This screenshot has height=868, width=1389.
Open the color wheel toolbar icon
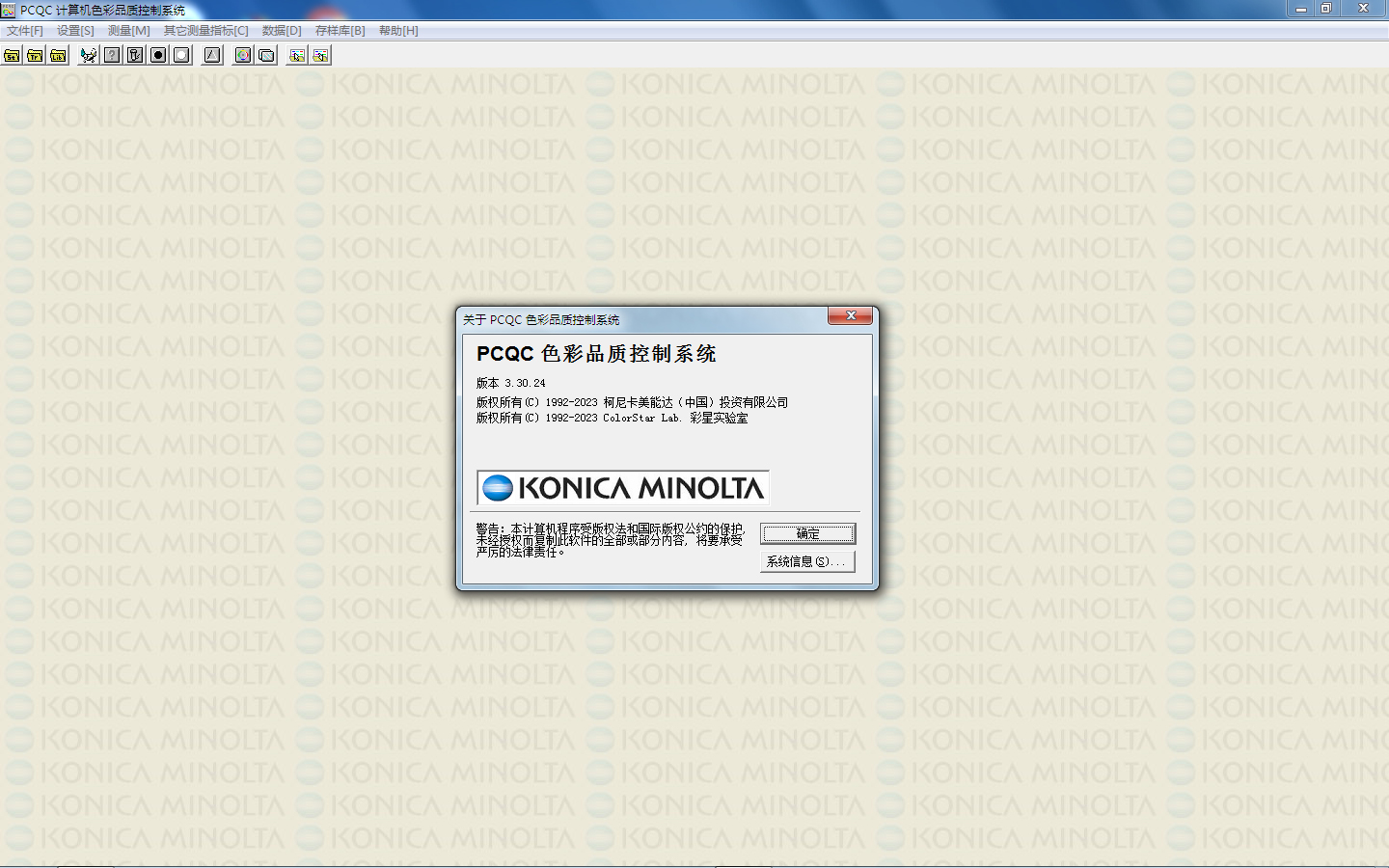pos(243,55)
